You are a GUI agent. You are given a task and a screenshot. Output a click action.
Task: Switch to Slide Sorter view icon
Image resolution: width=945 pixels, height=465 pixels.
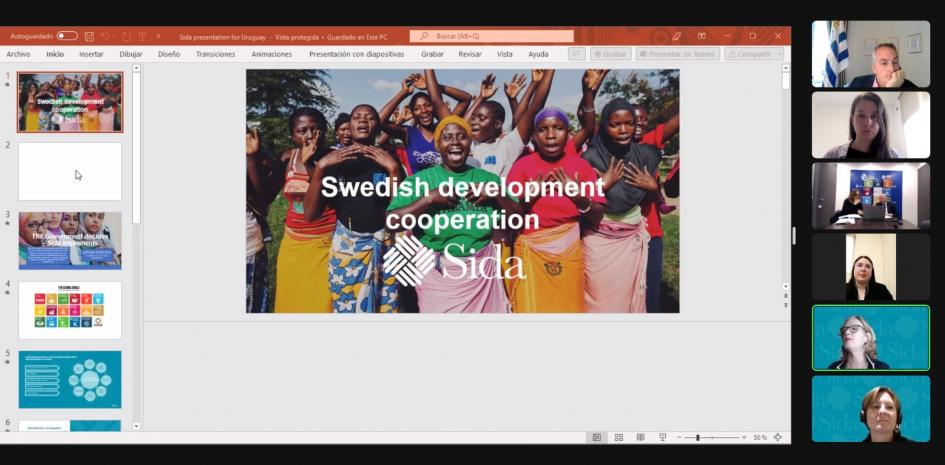pos(619,437)
